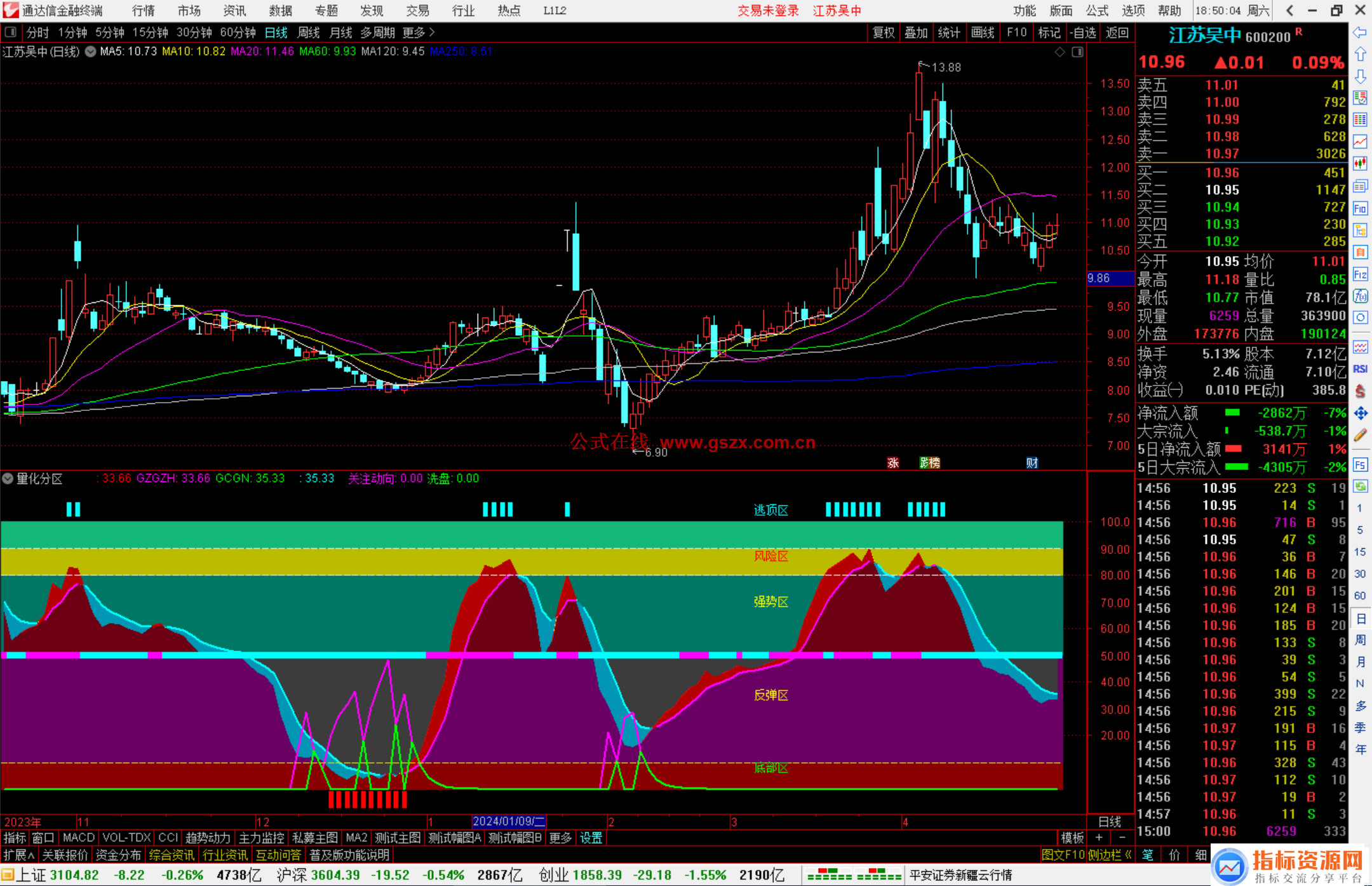Click 2024/01/09 date marker on time axis
Image resolution: width=1372 pixels, height=886 pixels.
pos(509,821)
